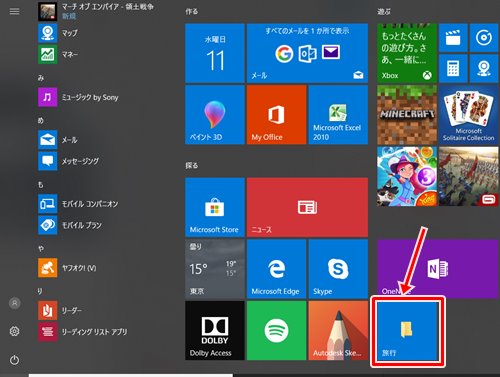Open Dolby Access tile

pyautogui.click(x=215, y=330)
